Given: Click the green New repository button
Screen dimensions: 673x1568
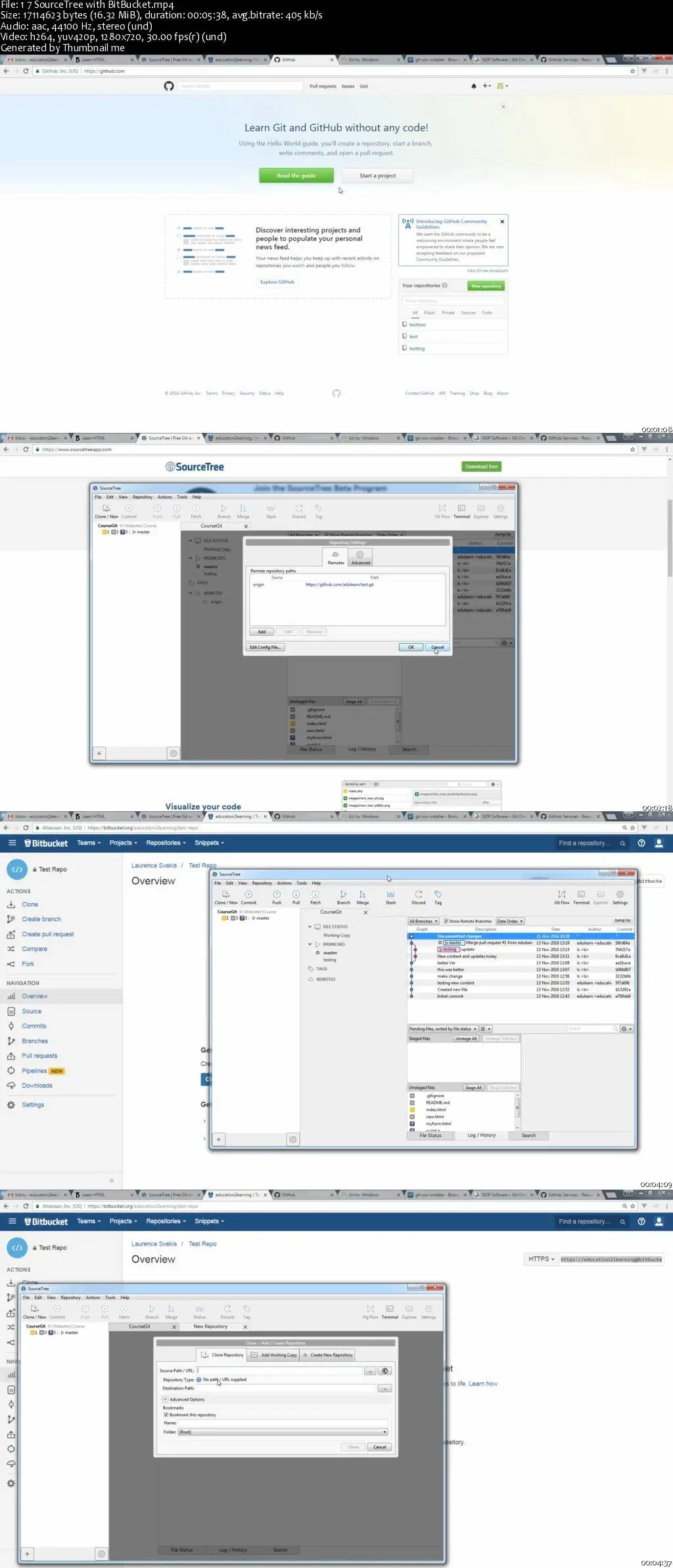Looking at the screenshot, I should (x=486, y=286).
